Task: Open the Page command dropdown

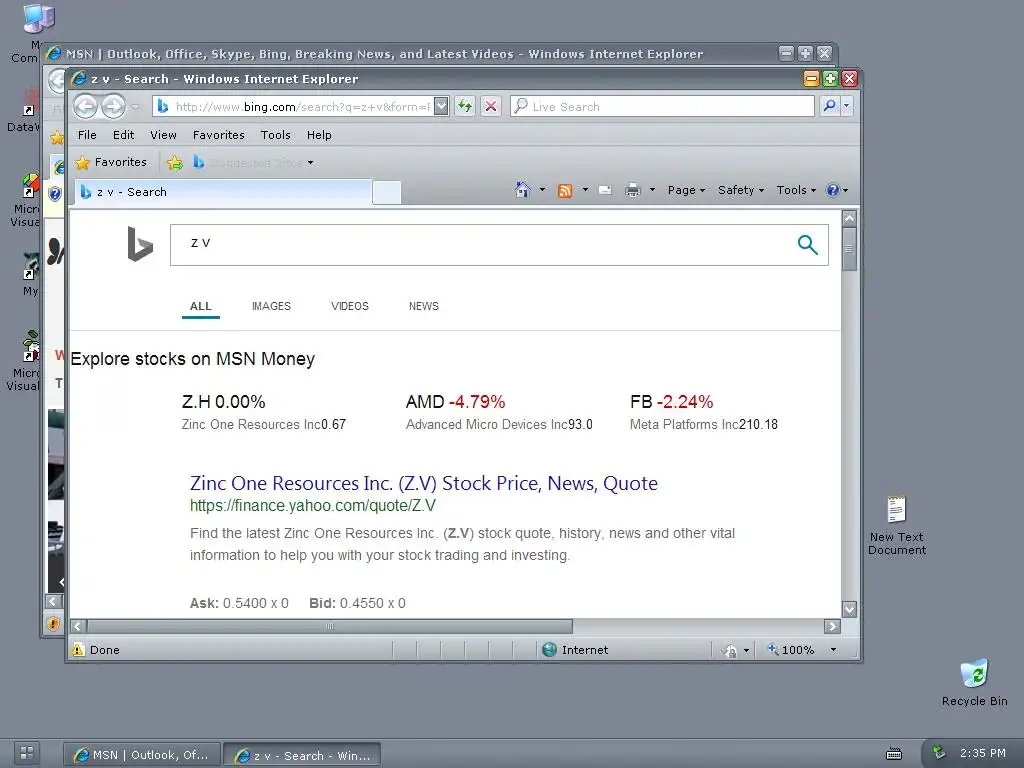Action: (686, 190)
